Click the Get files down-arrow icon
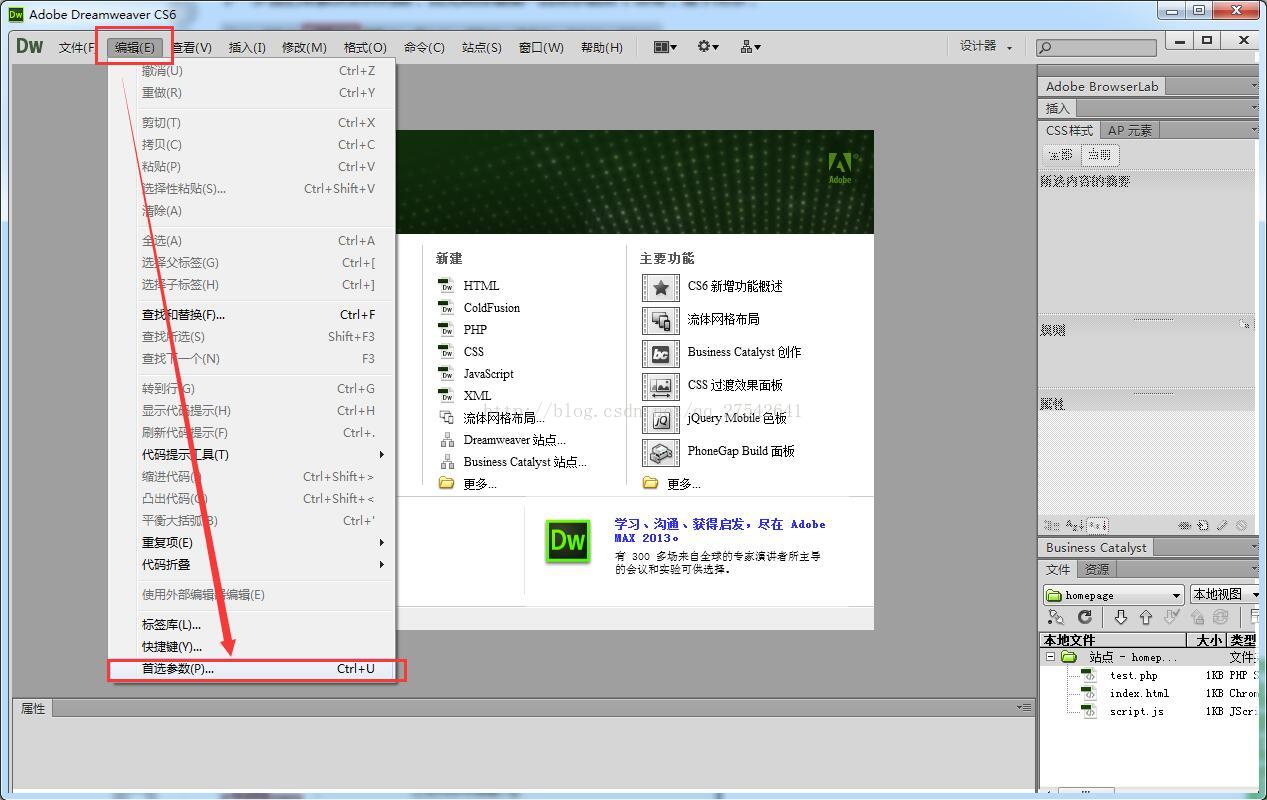 [1121, 618]
